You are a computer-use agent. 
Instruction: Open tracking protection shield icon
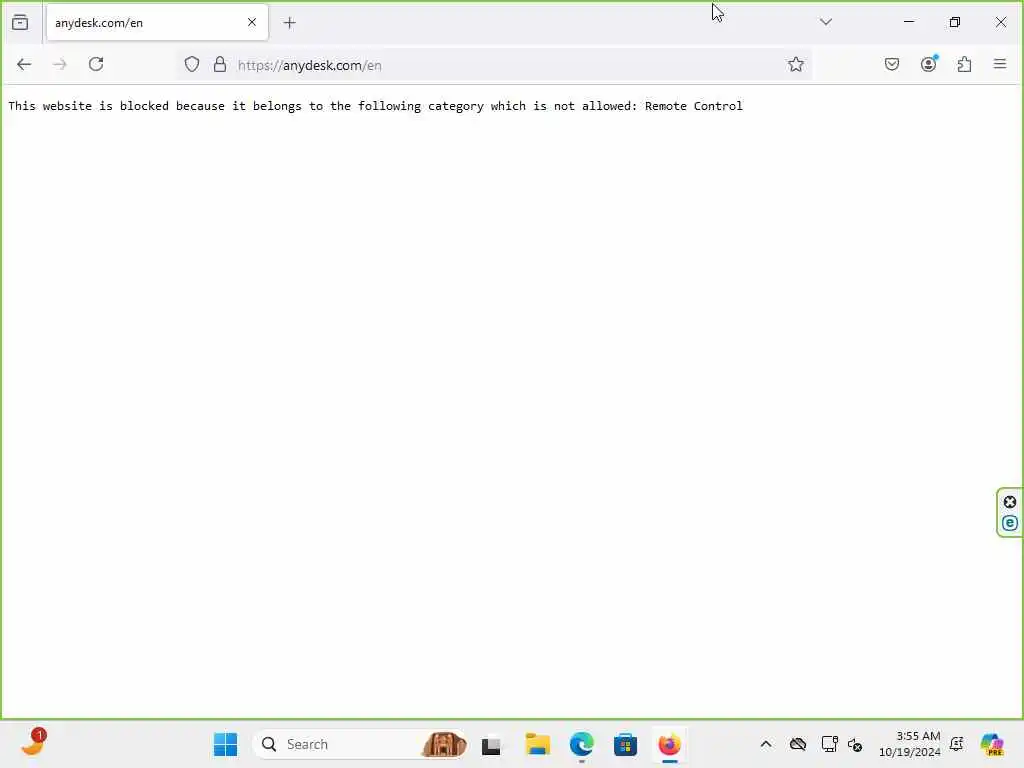tap(191, 64)
